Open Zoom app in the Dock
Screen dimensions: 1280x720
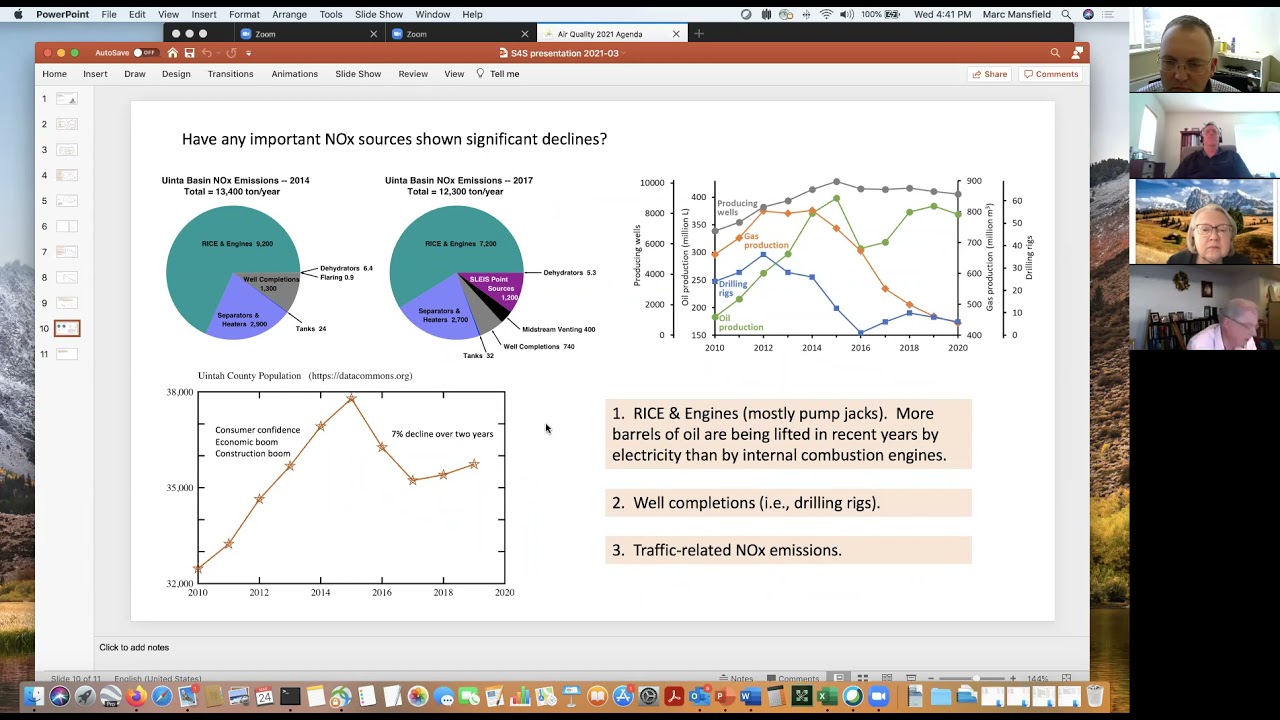(879, 696)
